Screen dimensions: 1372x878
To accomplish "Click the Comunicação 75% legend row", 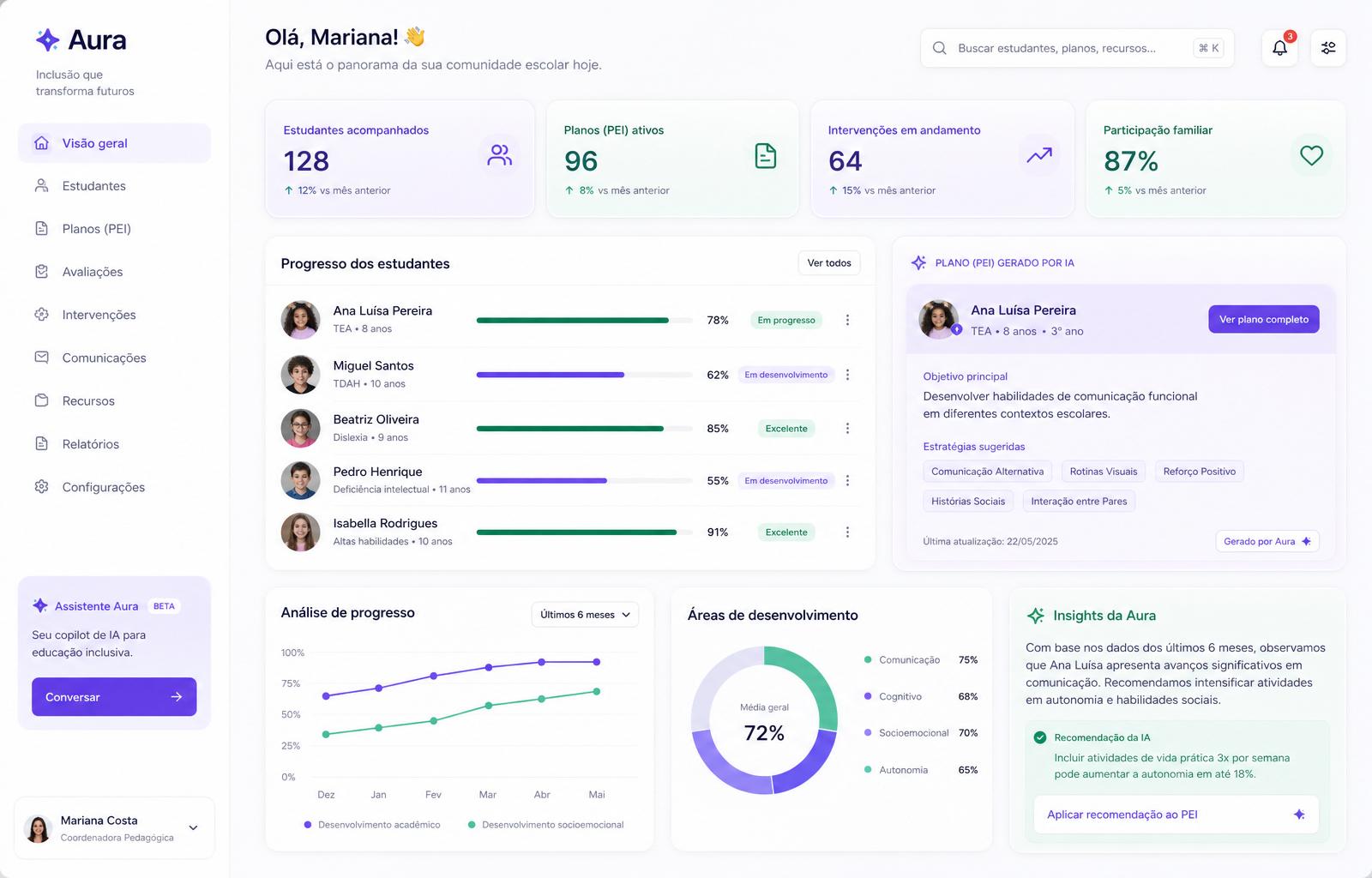I will (921, 659).
